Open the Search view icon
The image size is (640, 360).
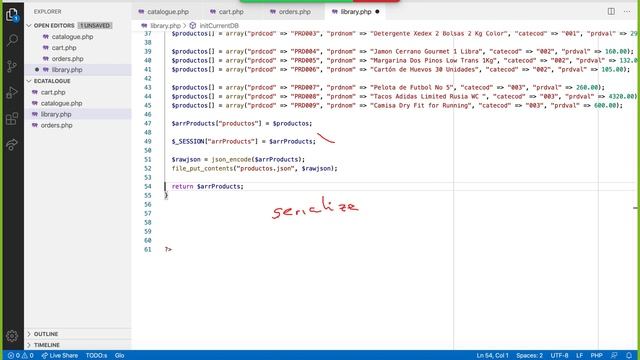pyautogui.click(x=12, y=40)
